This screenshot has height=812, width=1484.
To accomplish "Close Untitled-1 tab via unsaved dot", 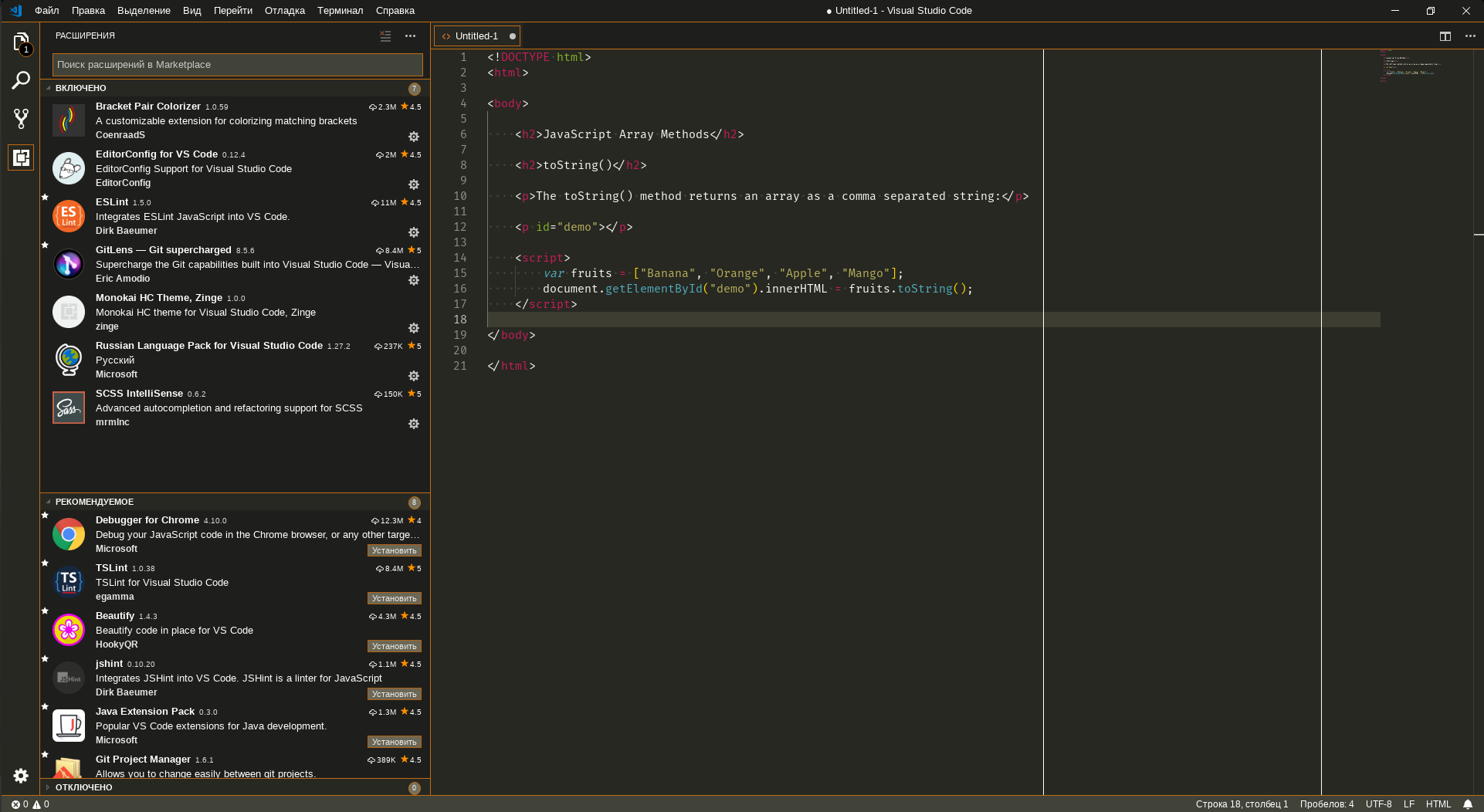I will [x=512, y=36].
